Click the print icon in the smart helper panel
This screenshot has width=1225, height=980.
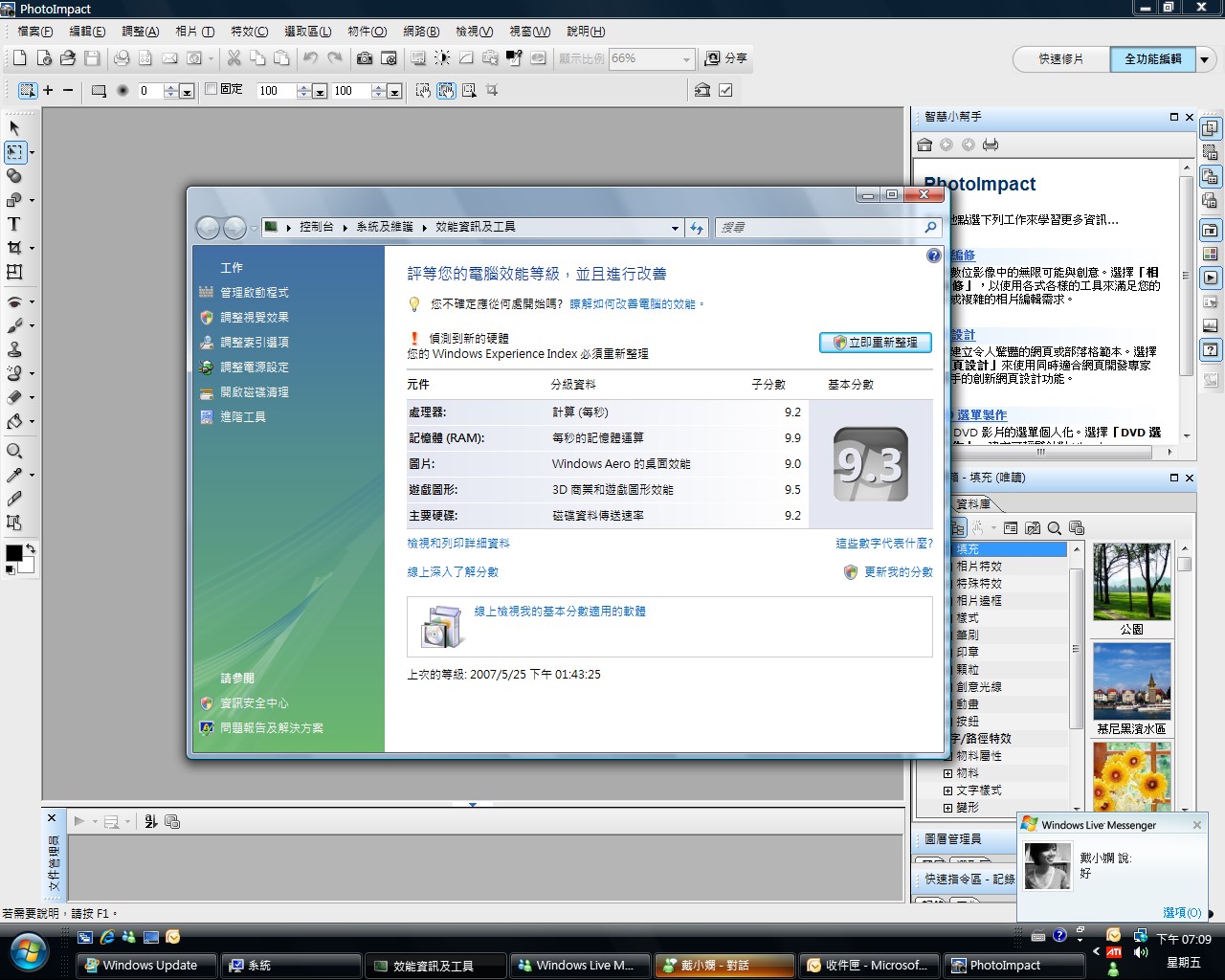point(991,145)
